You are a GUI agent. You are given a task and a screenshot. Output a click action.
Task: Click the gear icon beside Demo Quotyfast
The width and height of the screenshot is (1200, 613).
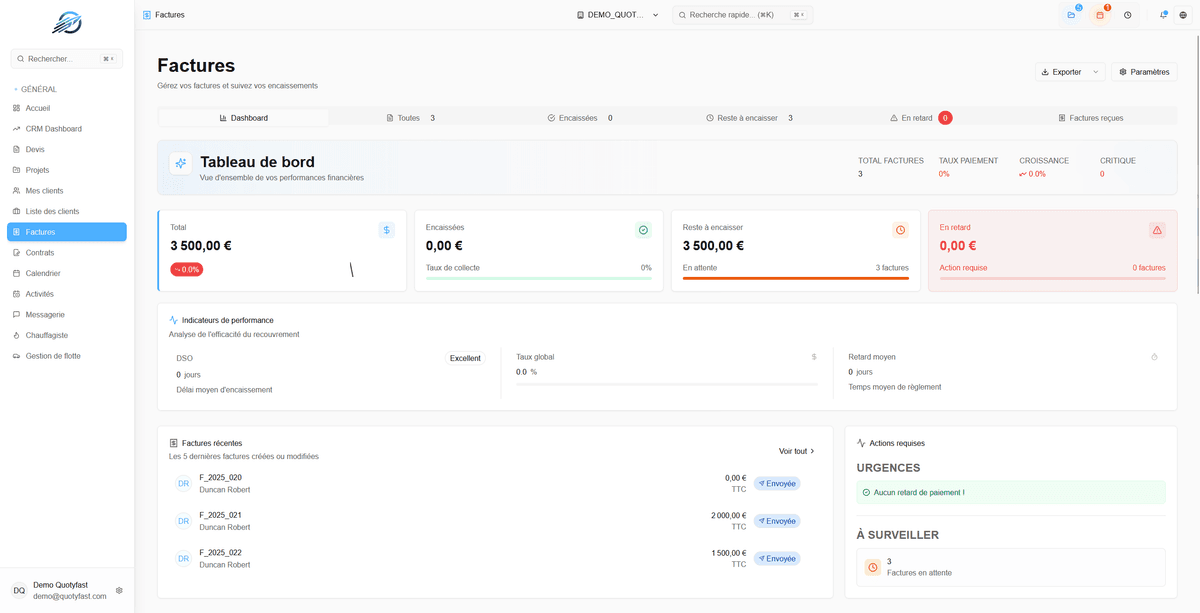[119, 591]
